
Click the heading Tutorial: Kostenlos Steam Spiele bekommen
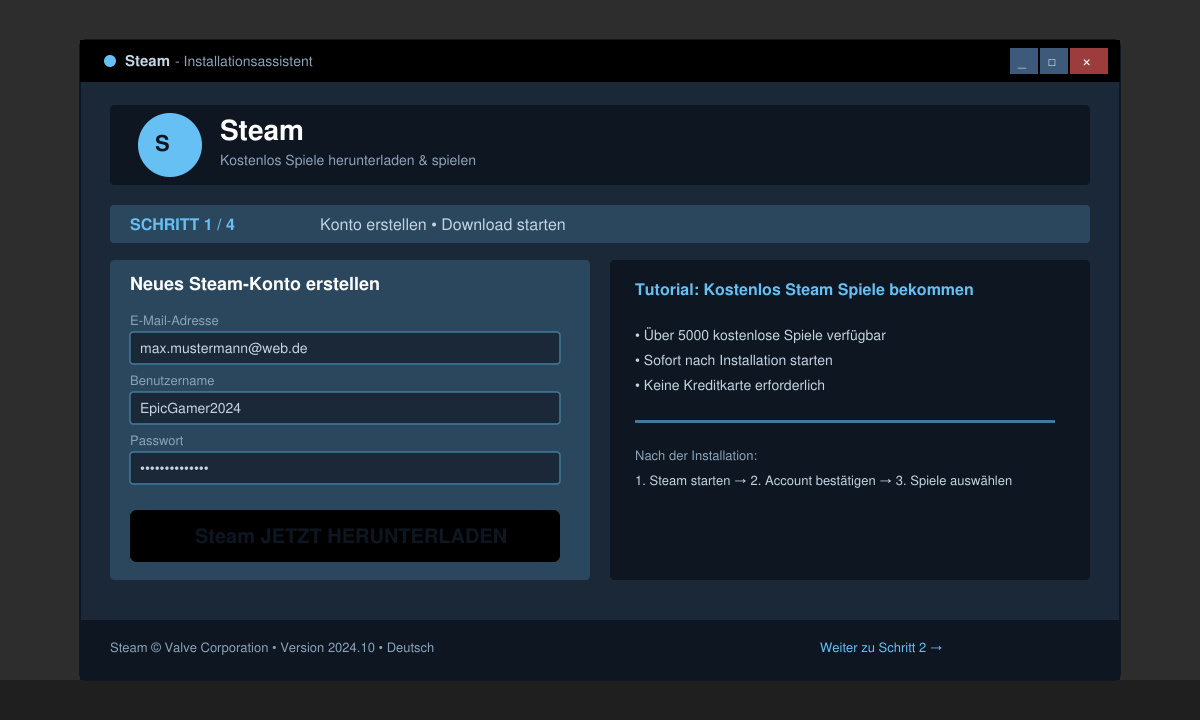click(x=804, y=290)
